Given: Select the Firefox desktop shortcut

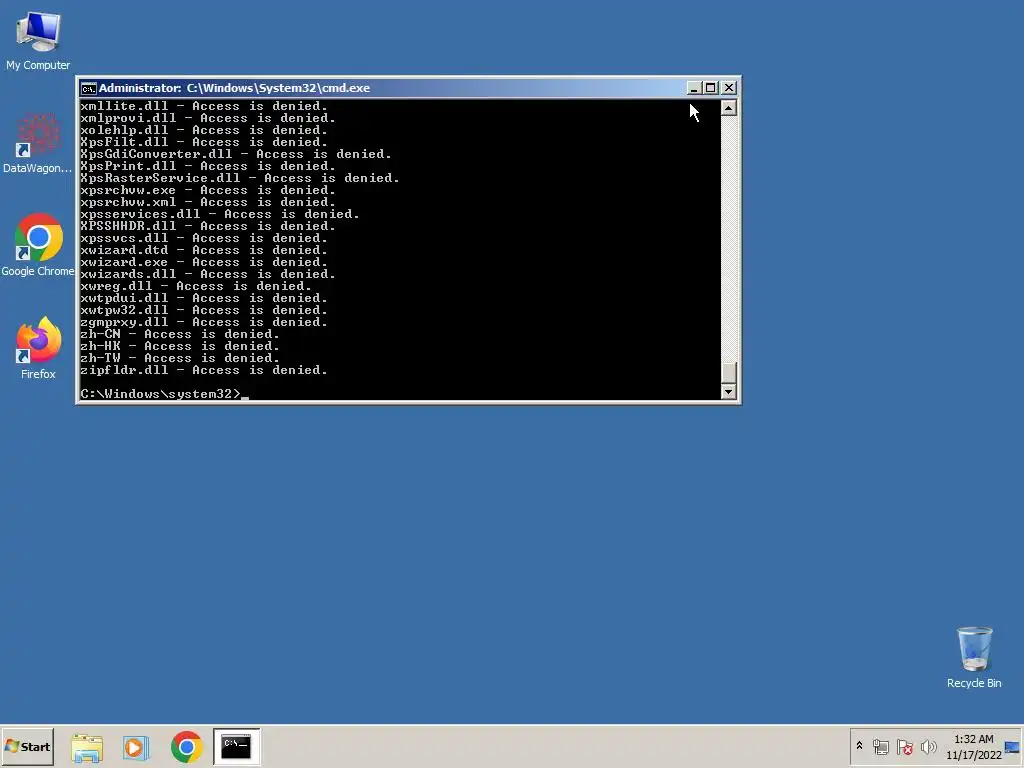Looking at the screenshot, I should [x=38, y=349].
